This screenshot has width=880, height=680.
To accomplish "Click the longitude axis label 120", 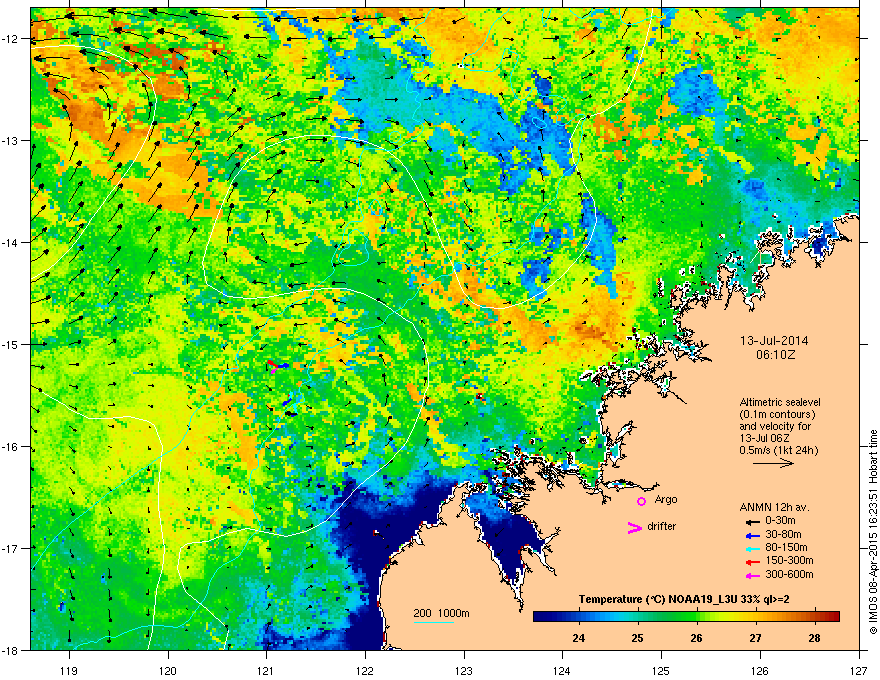I will pos(168,670).
